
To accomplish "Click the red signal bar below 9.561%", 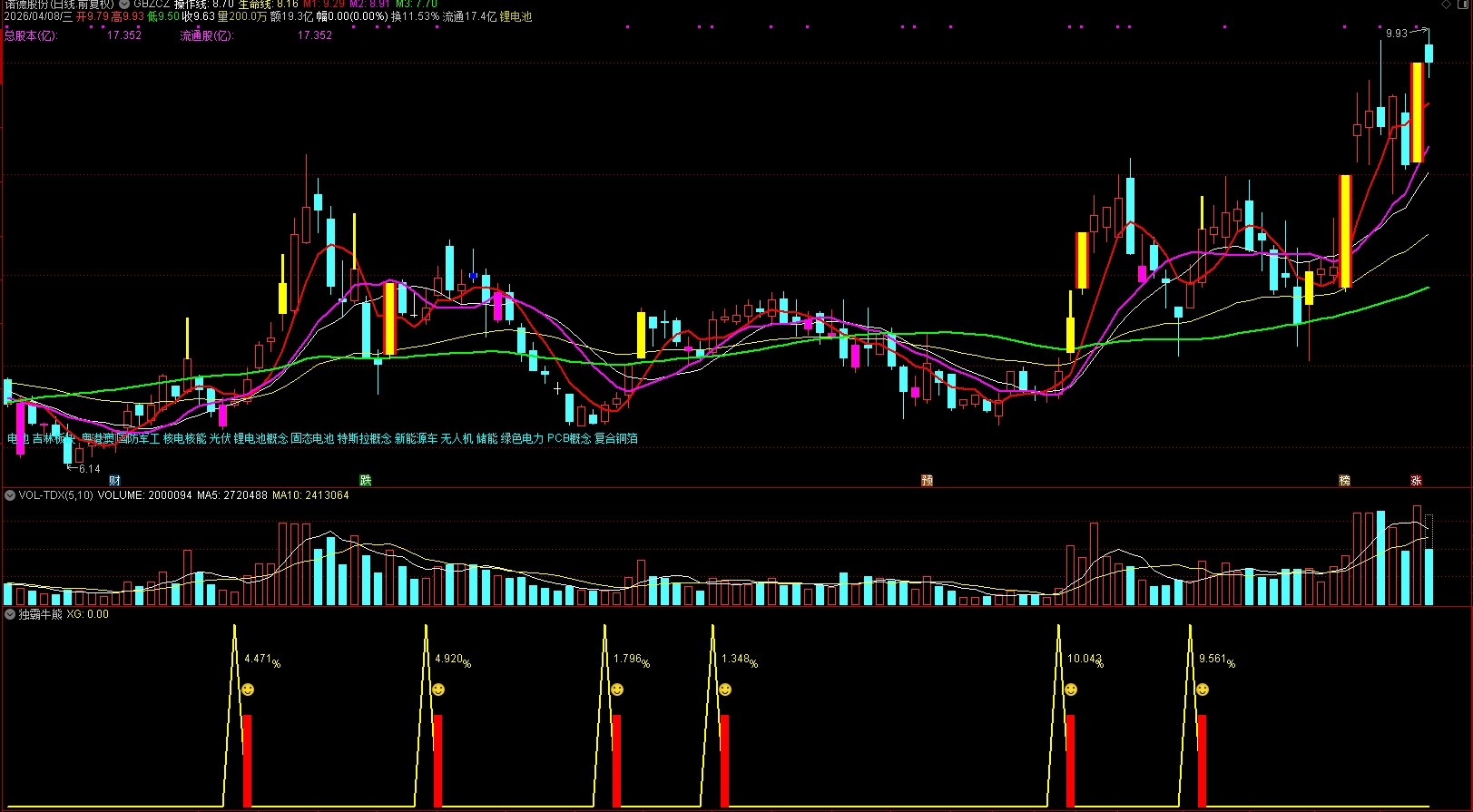I will pyautogui.click(x=1203, y=760).
